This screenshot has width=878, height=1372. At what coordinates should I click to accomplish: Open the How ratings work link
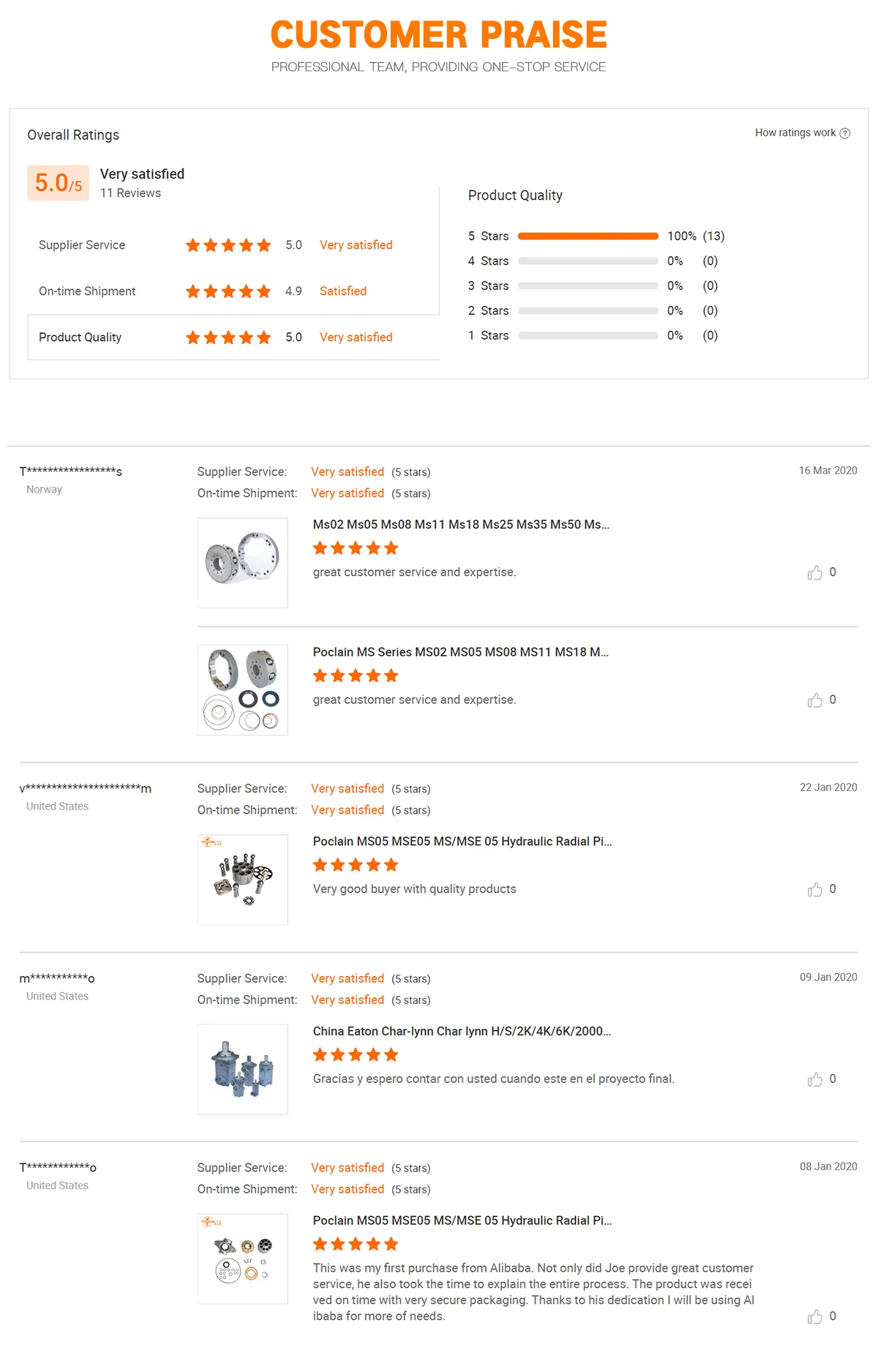pyautogui.click(x=795, y=133)
